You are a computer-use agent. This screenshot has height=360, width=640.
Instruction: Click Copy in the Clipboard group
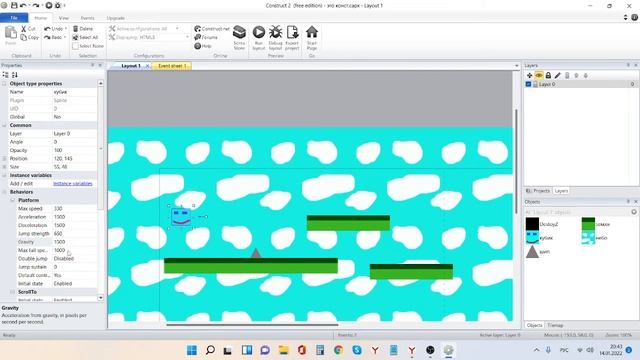point(29,38)
